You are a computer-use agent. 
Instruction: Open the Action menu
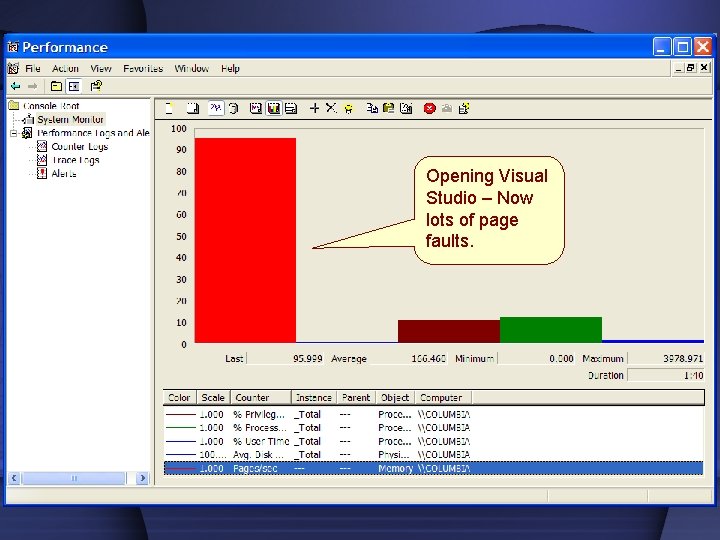[x=65, y=68]
